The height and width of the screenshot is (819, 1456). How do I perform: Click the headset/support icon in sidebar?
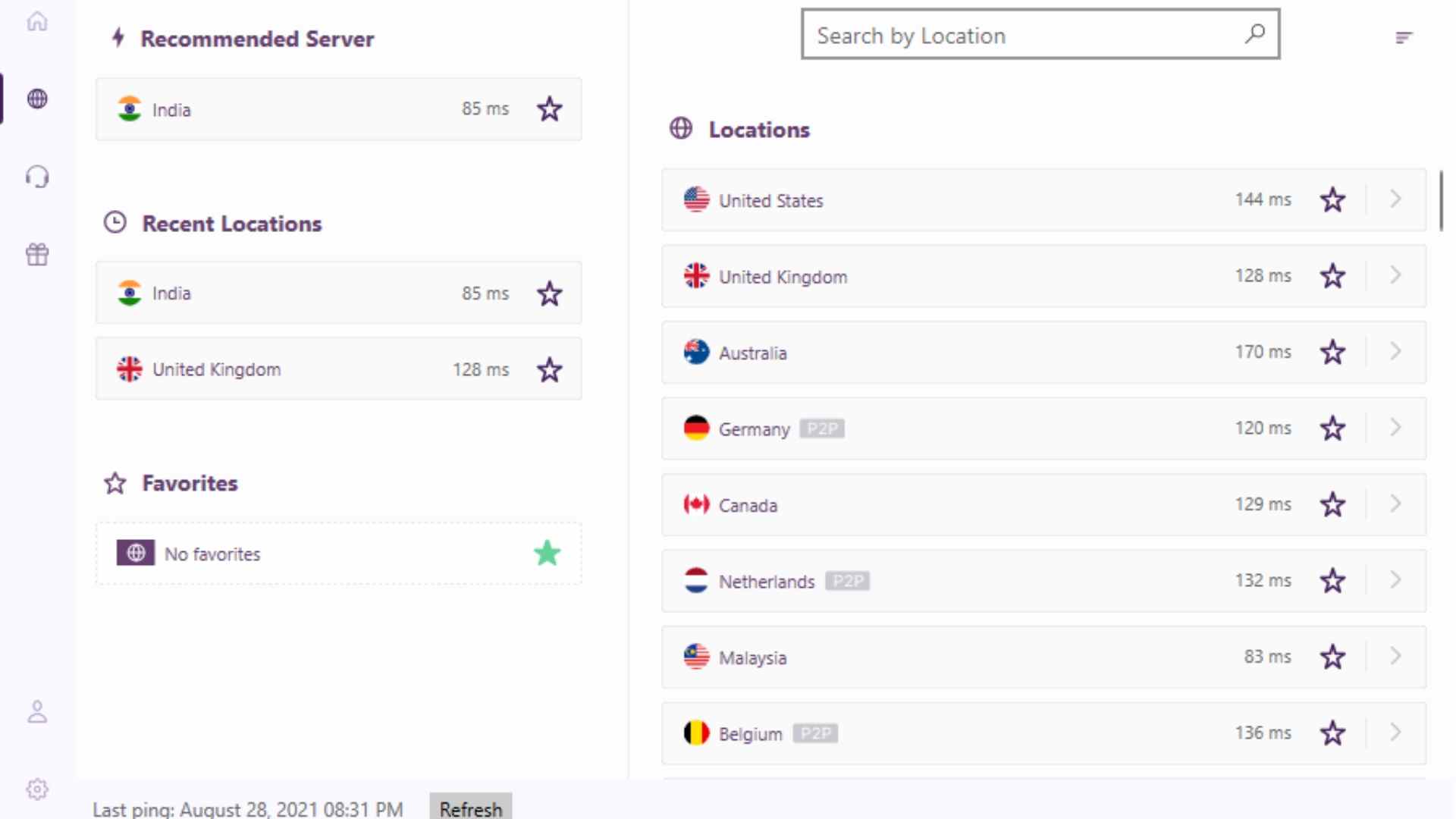point(37,177)
